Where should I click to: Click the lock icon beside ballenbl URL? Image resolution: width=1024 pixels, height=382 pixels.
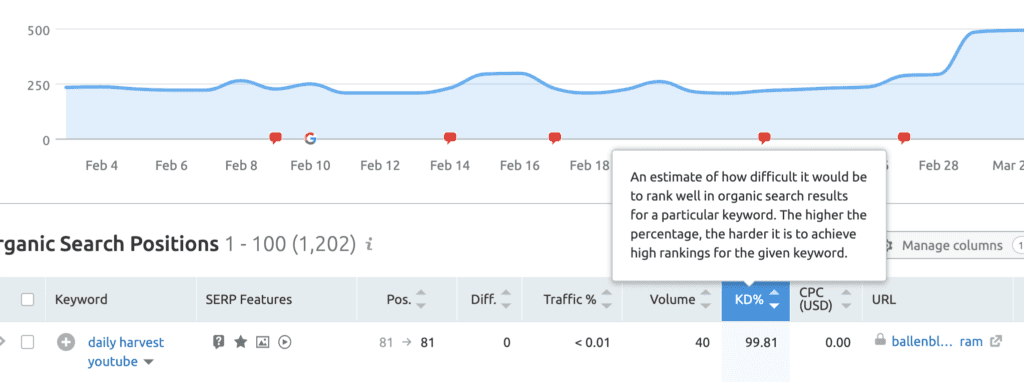tap(880, 340)
